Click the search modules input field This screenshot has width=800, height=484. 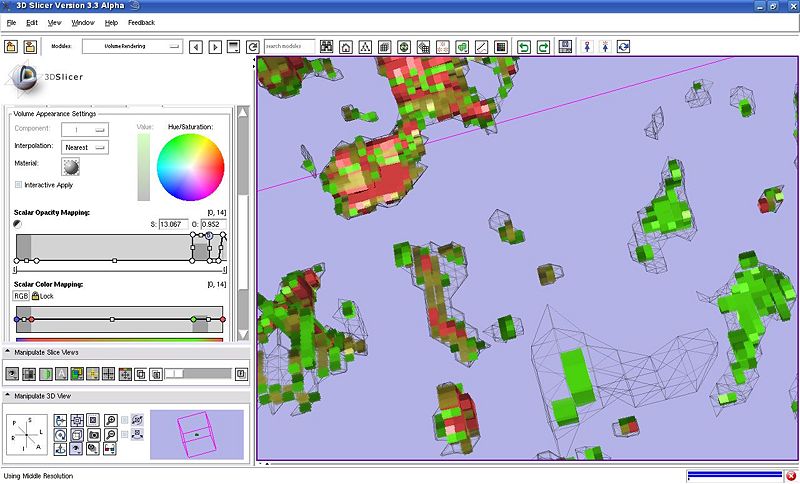[x=289, y=47]
